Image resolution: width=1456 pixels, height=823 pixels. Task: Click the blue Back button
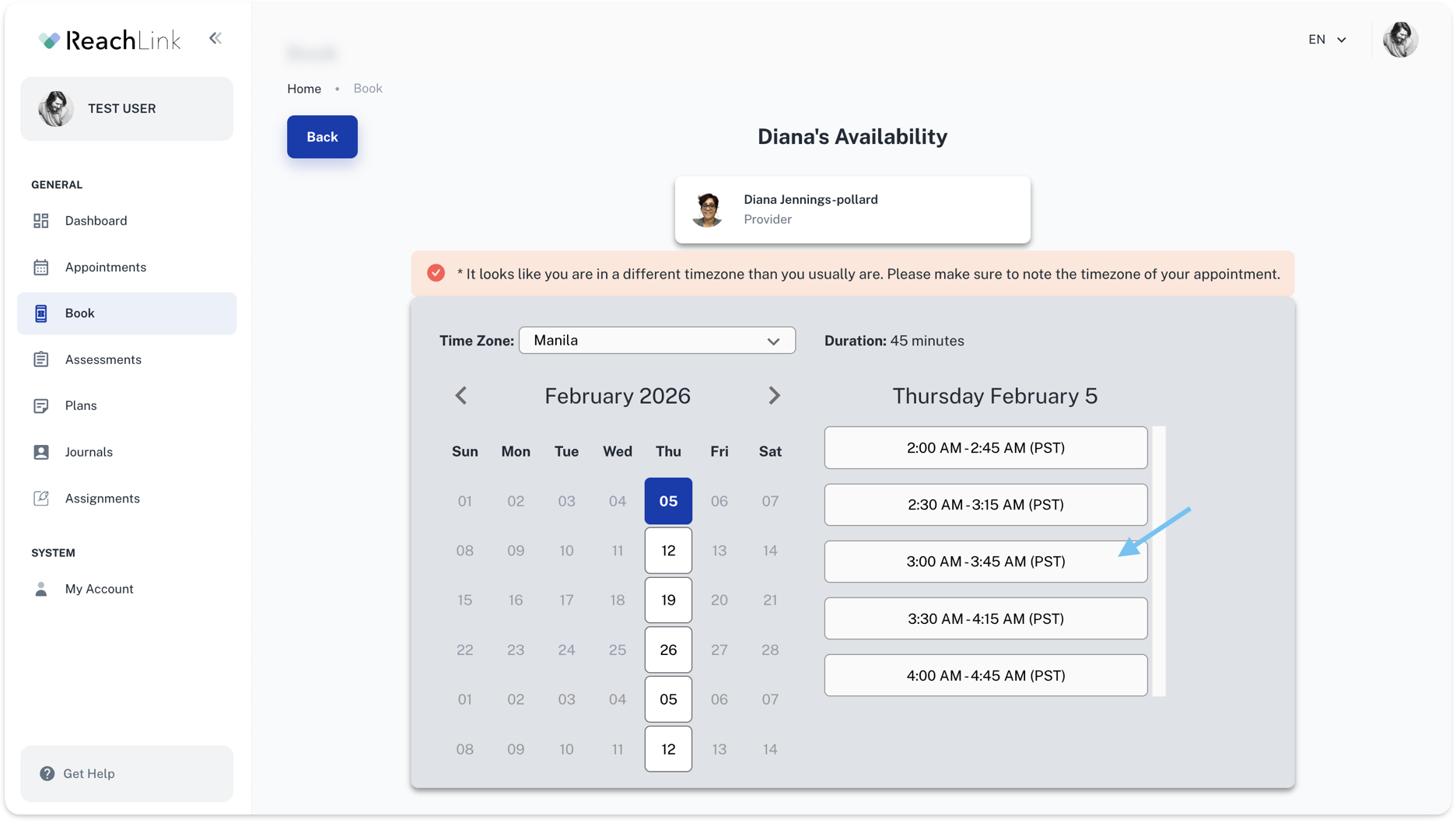click(322, 137)
